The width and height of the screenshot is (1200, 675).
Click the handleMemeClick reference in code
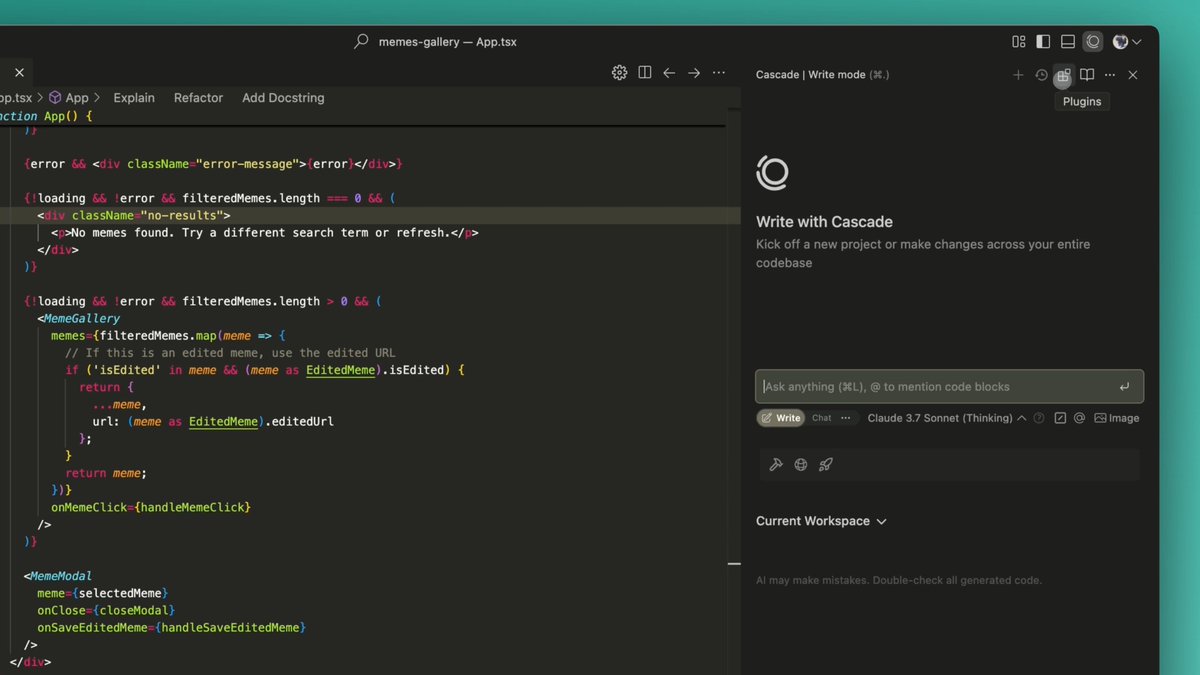click(x=192, y=508)
